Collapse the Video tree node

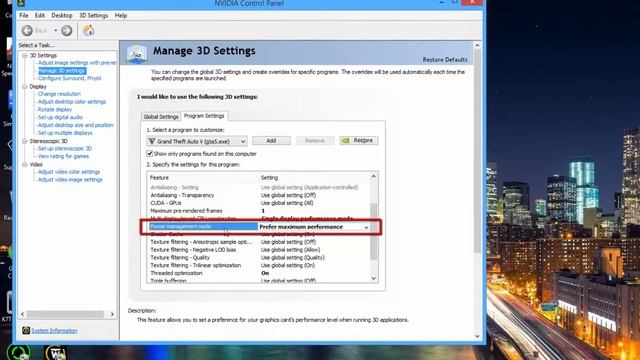[25, 164]
